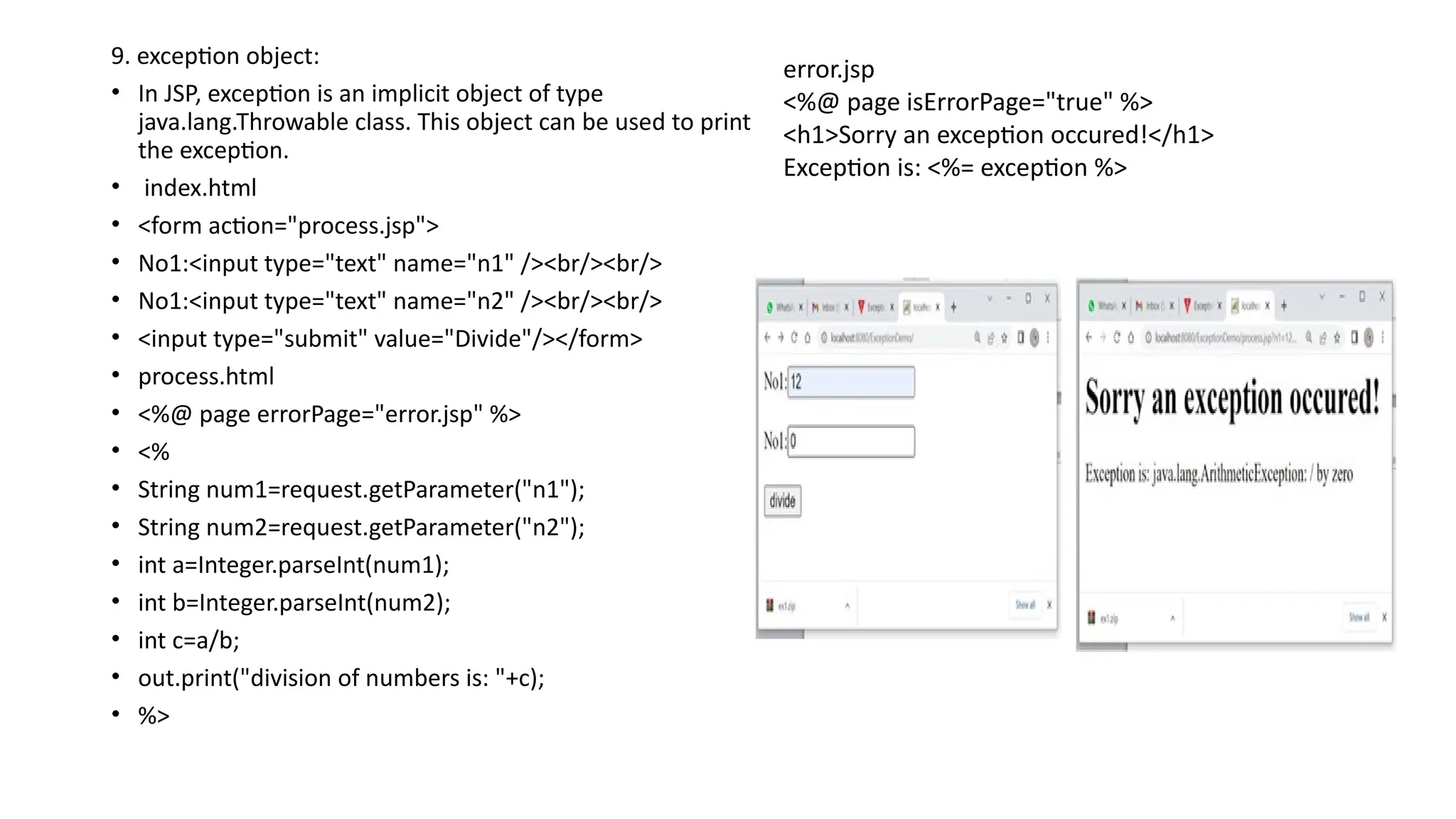Viewport: 1456px width, 819px height.
Task: Click ex1.zip download in exception-page browser
Action: point(1103,619)
